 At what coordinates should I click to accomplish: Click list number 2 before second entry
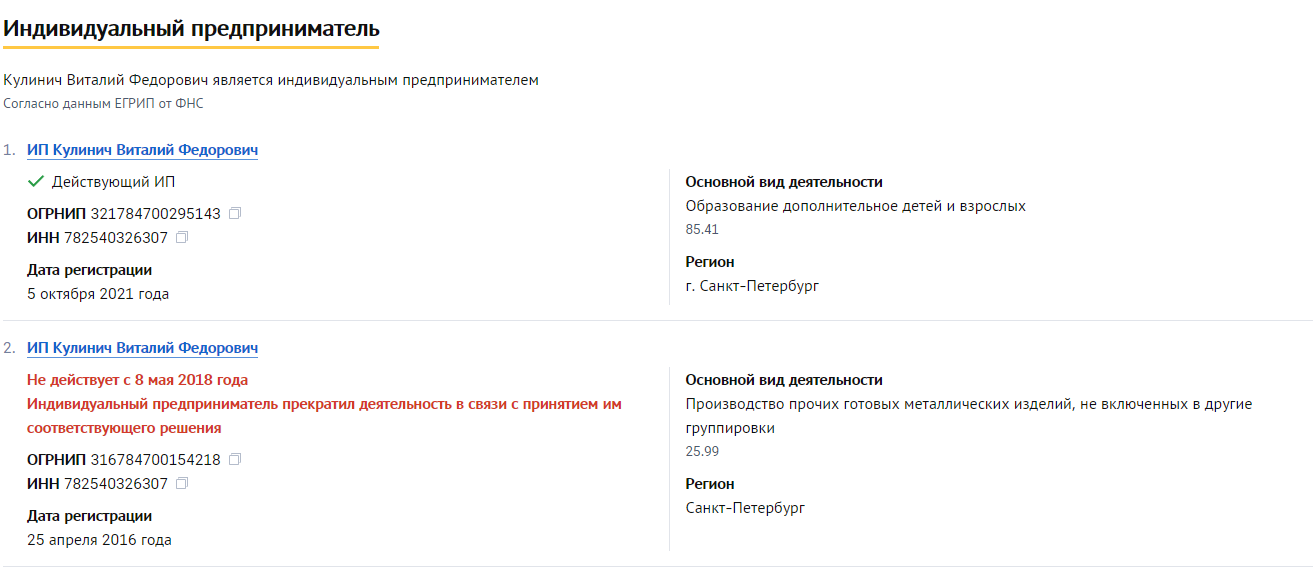pyautogui.click(x=9, y=349)
